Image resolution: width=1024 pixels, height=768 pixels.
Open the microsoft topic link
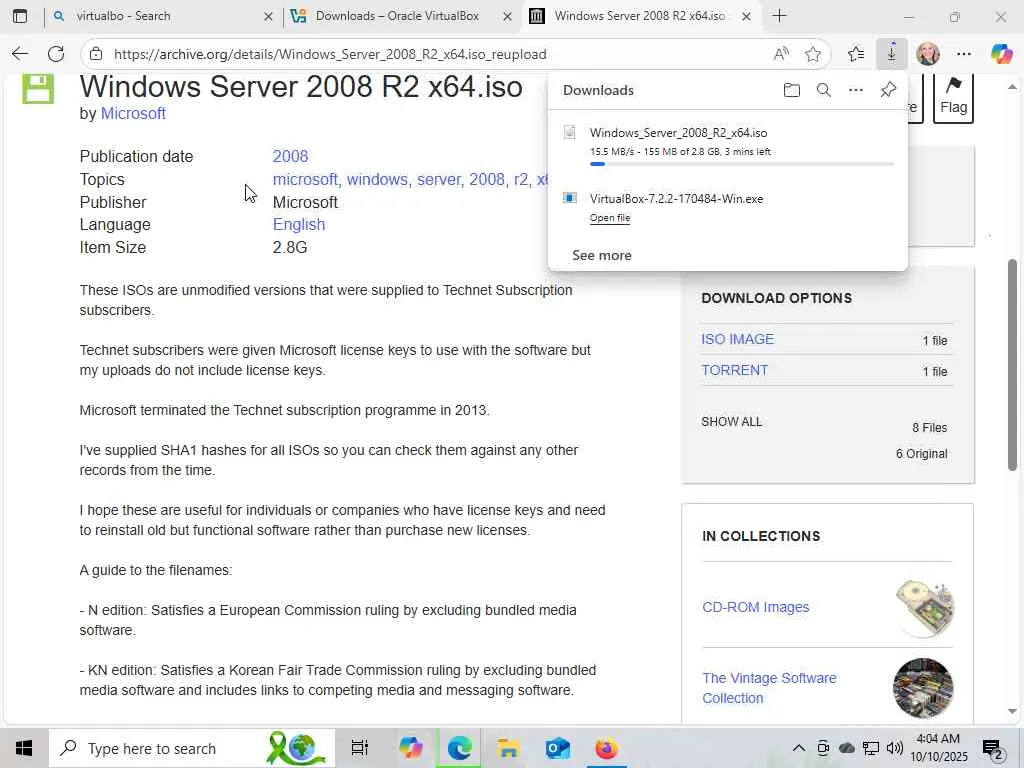coord(306,180)
